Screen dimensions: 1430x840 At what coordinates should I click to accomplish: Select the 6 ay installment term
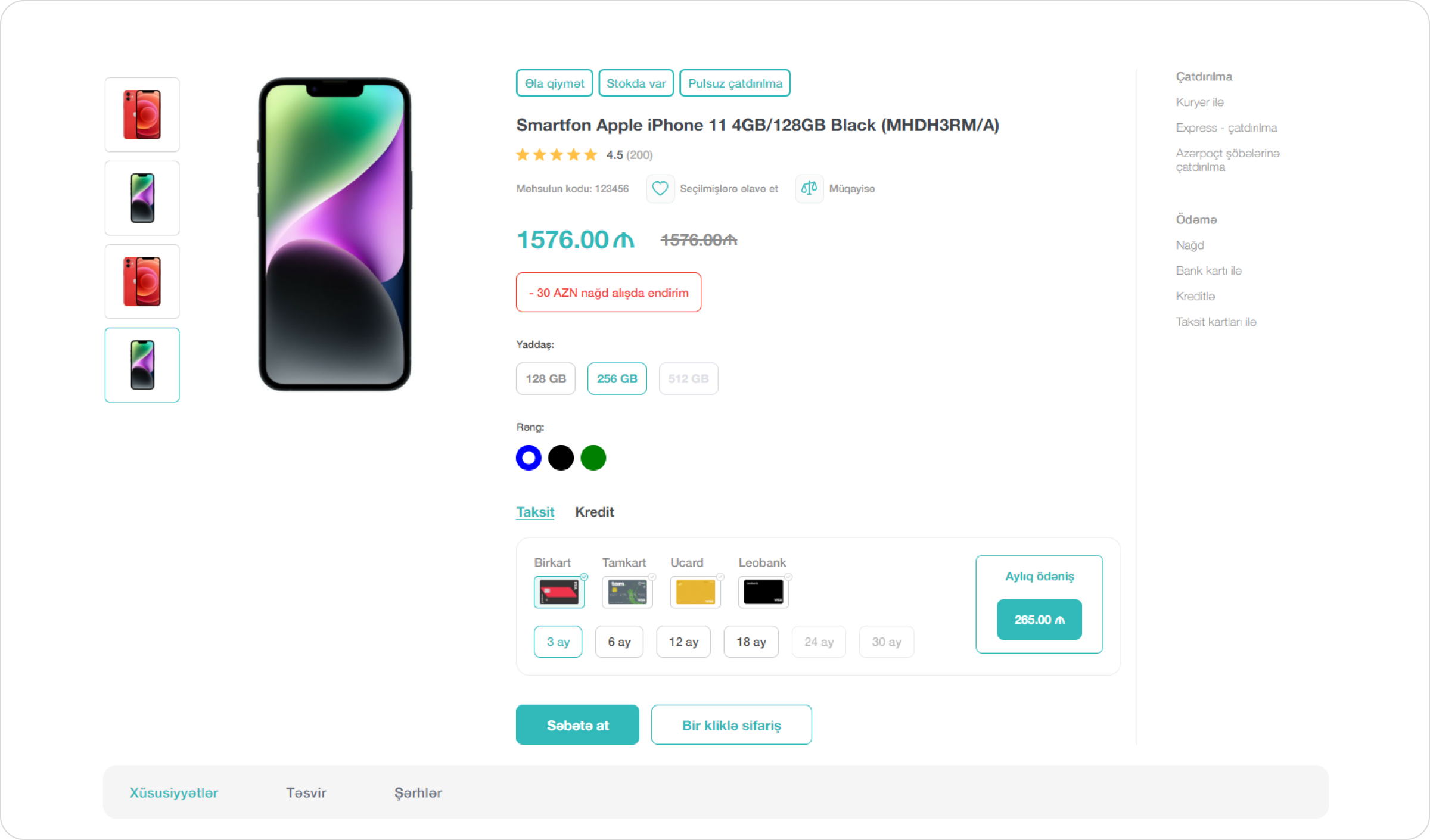click(619, 642)
